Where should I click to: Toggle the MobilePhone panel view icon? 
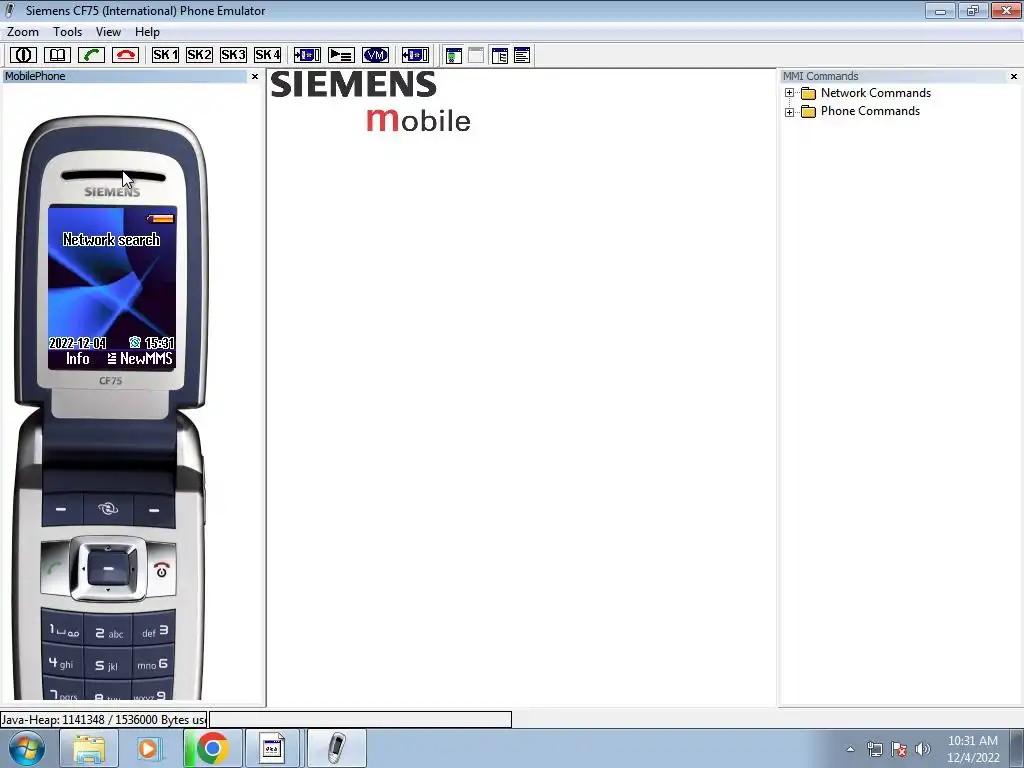(x=453, y=56)
